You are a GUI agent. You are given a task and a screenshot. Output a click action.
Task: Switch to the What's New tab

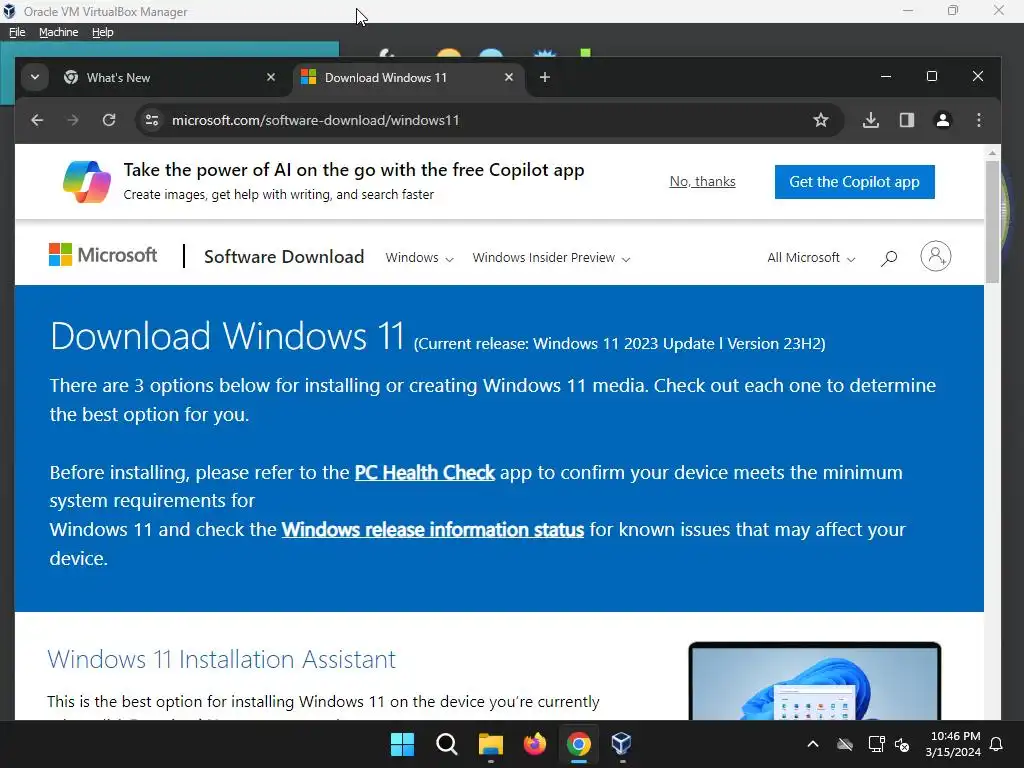click(x=170, y=78)
